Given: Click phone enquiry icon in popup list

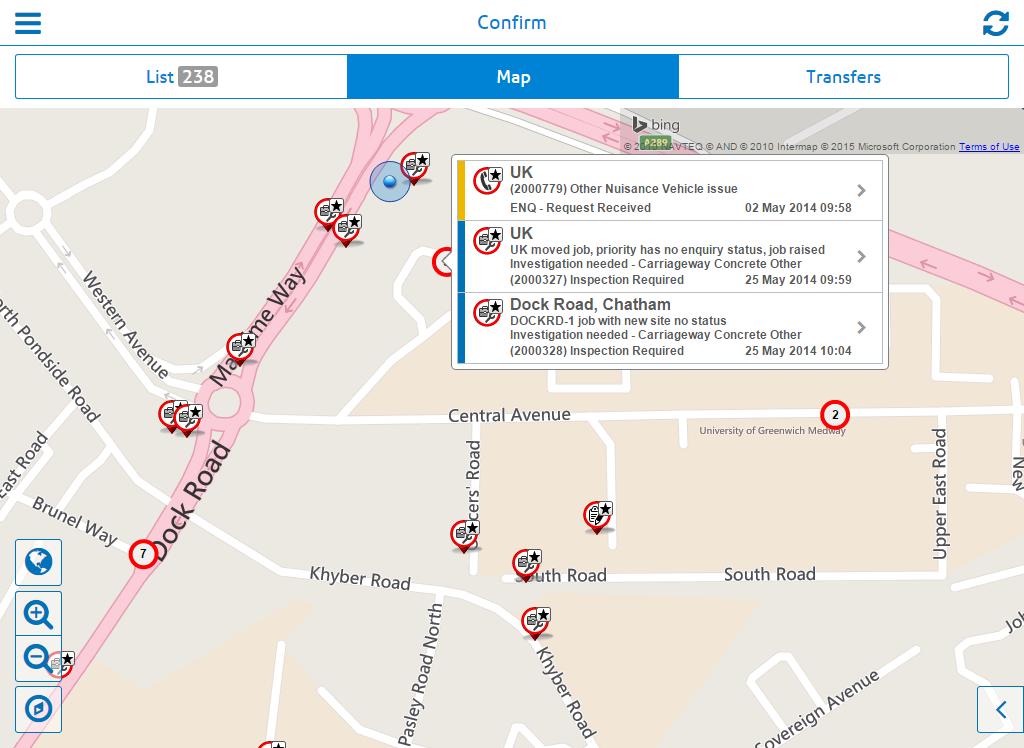Looking at the screenshot, I should 487,180.
